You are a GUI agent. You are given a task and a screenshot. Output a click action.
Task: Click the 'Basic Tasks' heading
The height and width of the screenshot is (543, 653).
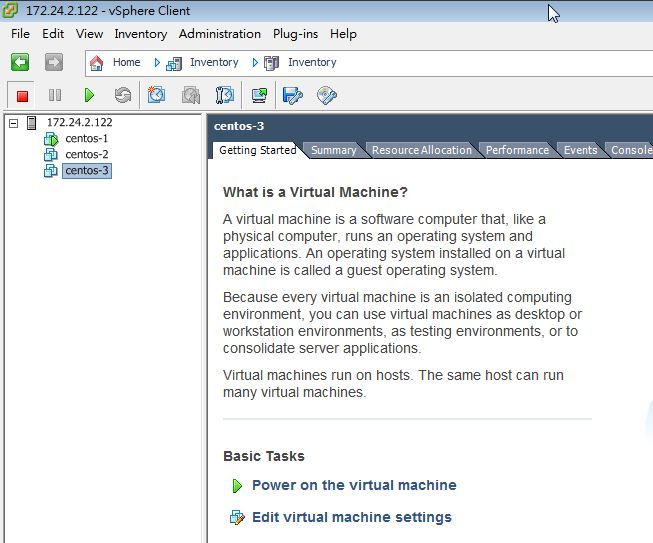pos(264,456)
